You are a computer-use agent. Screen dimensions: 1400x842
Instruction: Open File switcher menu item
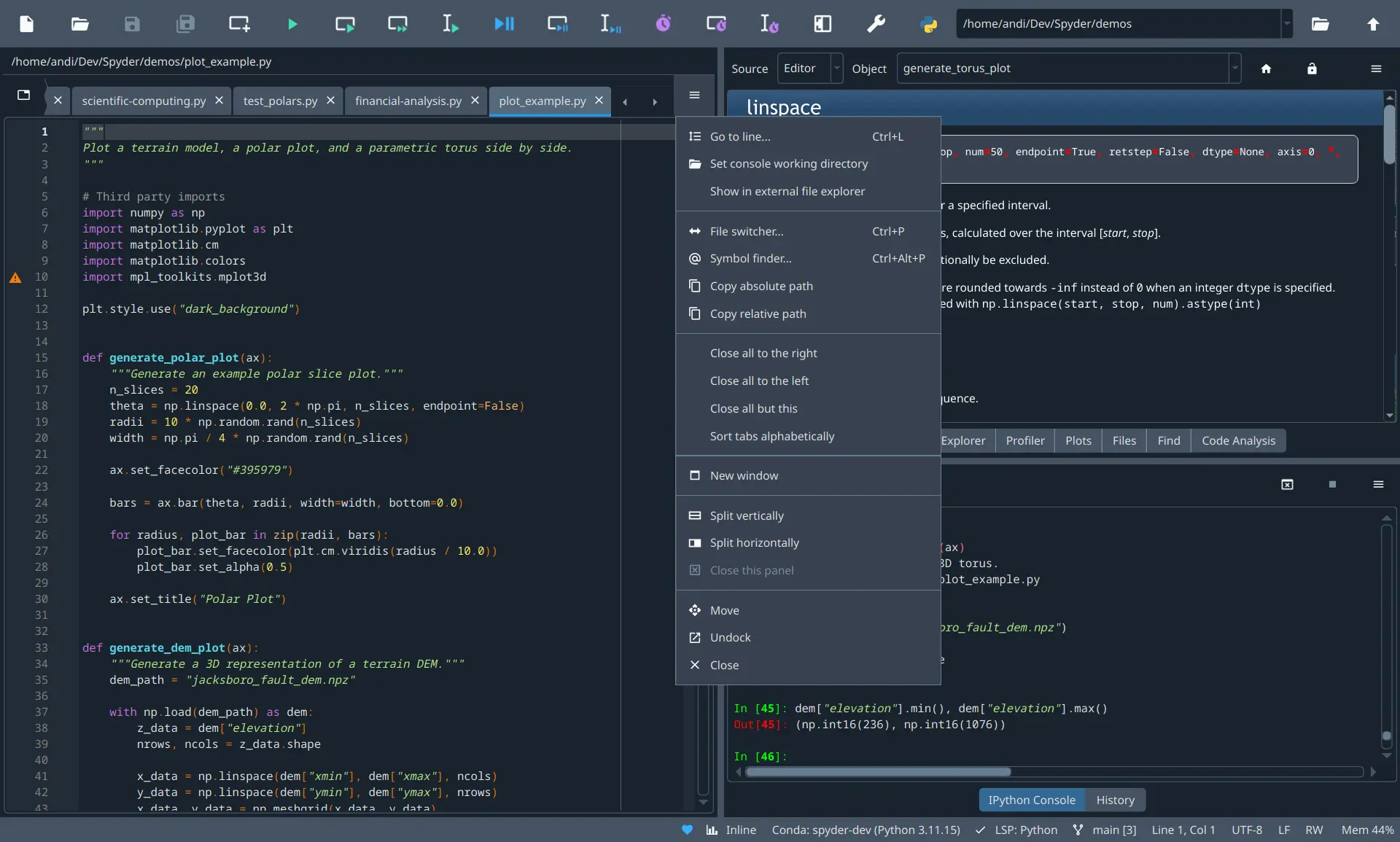point(808,231)
